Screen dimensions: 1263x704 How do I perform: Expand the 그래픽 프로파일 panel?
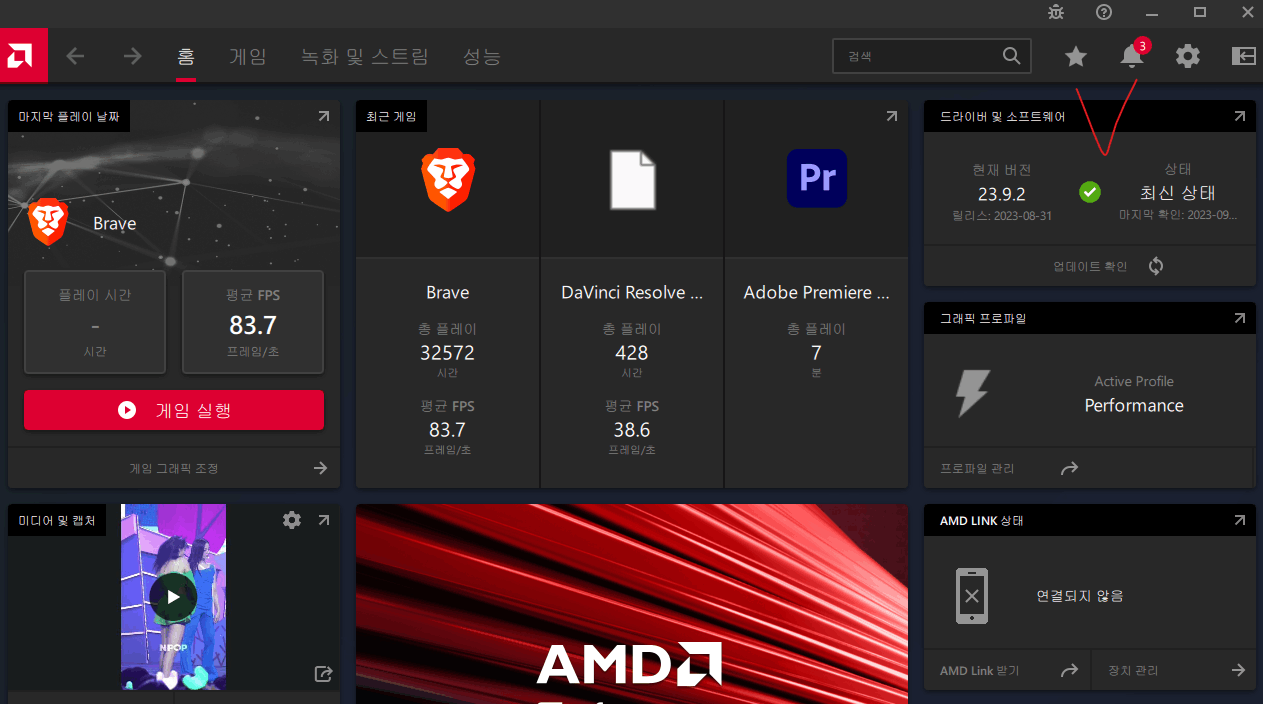click(x=1239, y=319)
